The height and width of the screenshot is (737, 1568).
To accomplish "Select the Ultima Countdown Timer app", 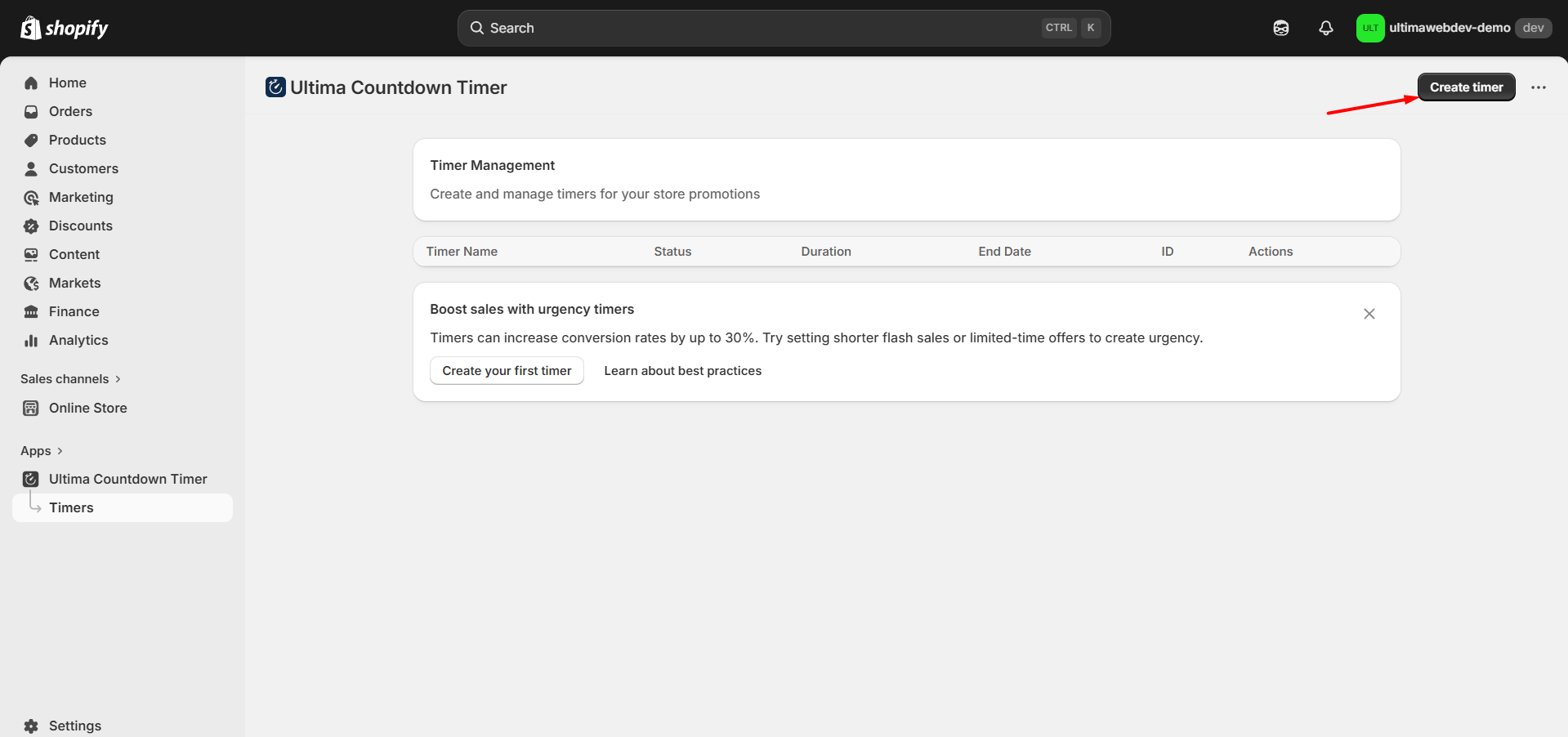I will [123, 479].
